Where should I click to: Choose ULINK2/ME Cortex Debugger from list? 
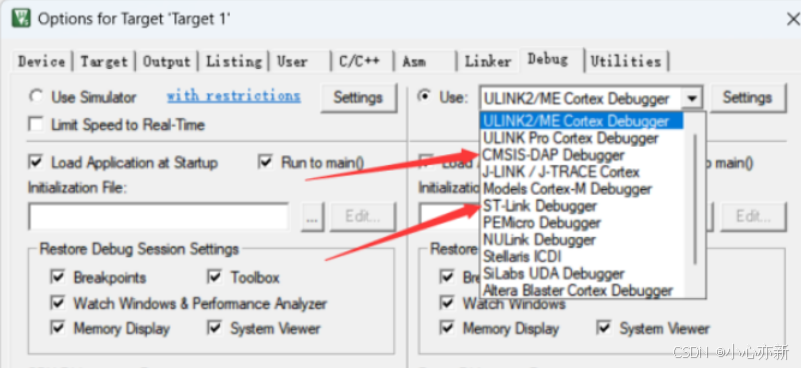point(582,121)
